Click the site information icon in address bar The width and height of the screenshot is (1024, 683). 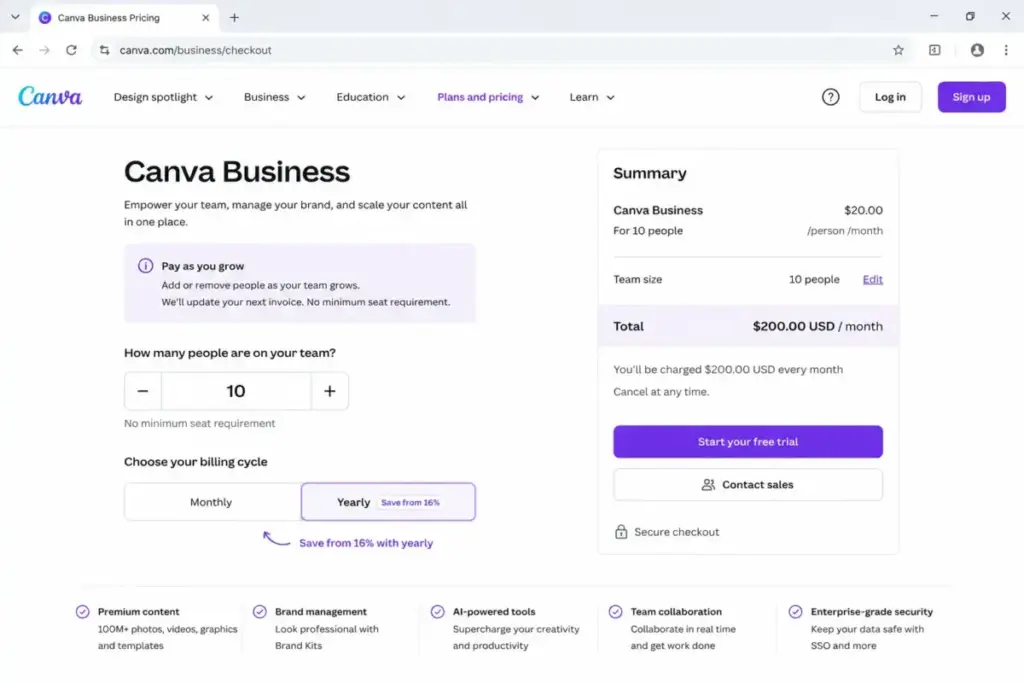click(x=104, y=50)
